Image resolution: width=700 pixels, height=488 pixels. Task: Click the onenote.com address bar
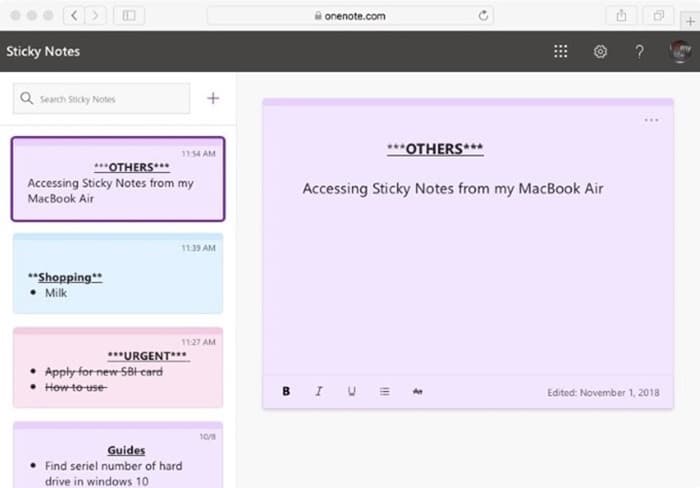click(350, 16)
